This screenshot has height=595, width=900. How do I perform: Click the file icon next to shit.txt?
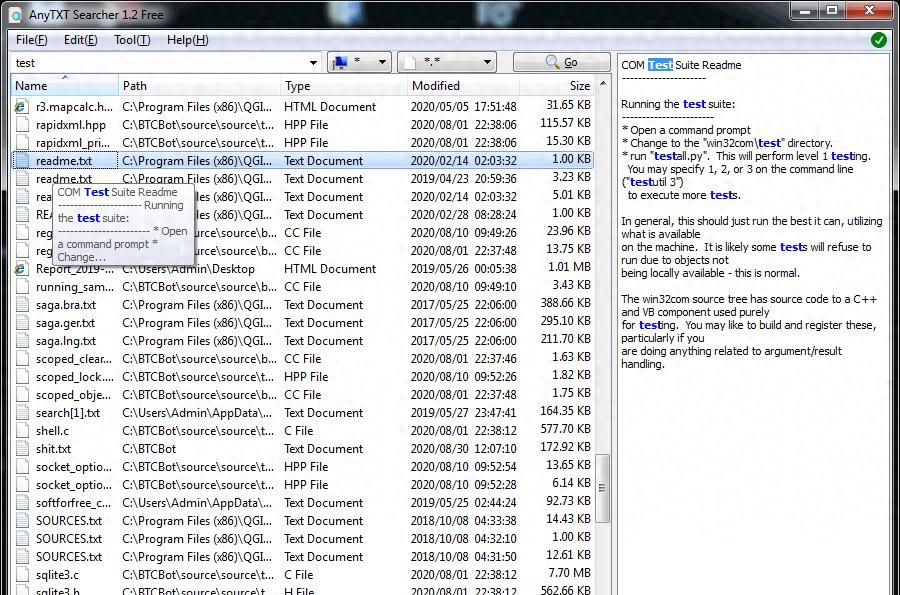click(22, 449)
